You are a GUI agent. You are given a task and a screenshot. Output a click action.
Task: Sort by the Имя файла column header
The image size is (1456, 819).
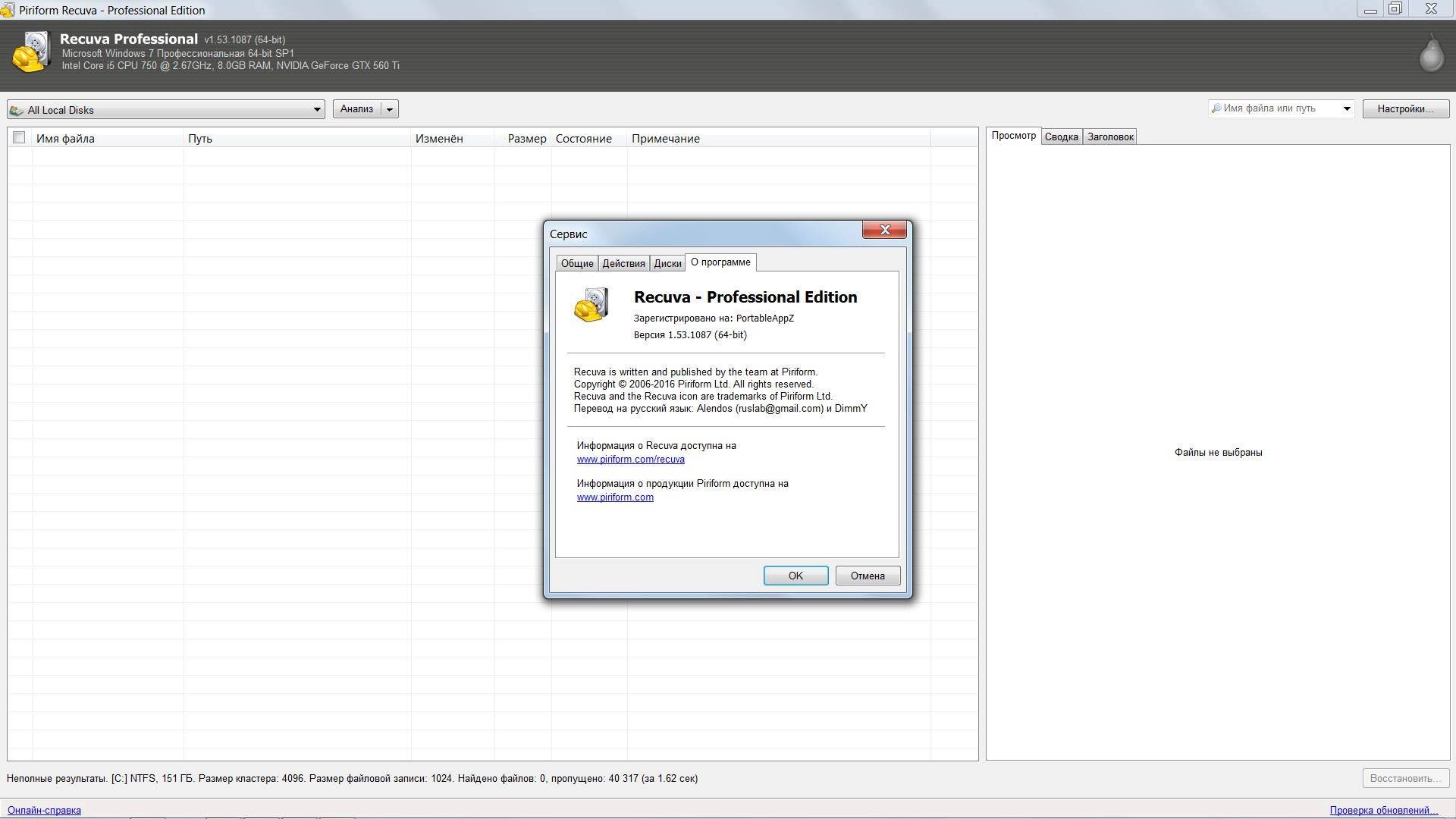tap(108, 138)
